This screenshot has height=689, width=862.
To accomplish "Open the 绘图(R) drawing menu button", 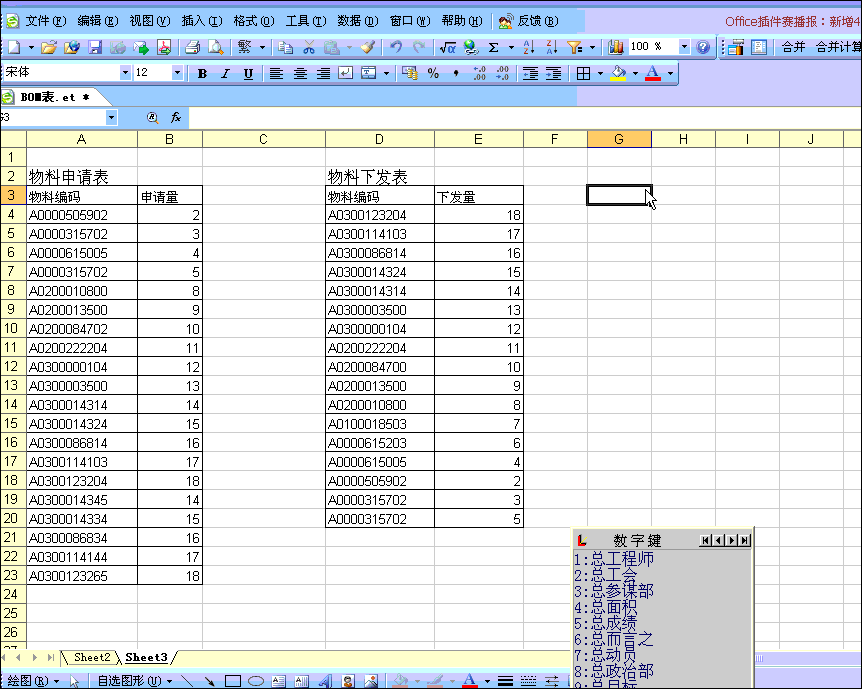I will [32, 681].
